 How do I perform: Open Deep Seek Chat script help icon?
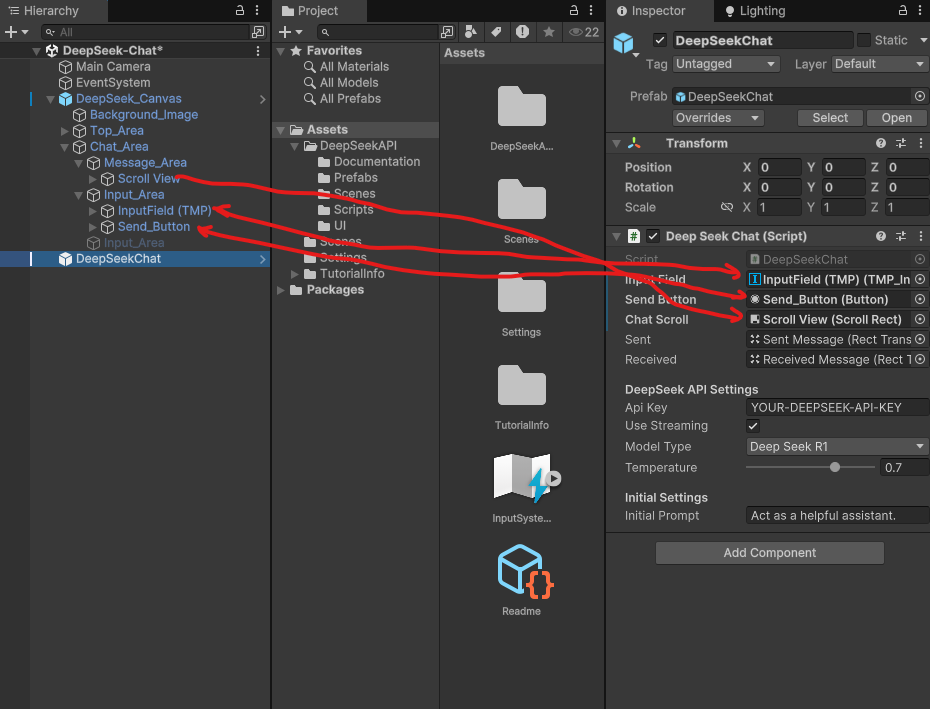tap(881, 236)
